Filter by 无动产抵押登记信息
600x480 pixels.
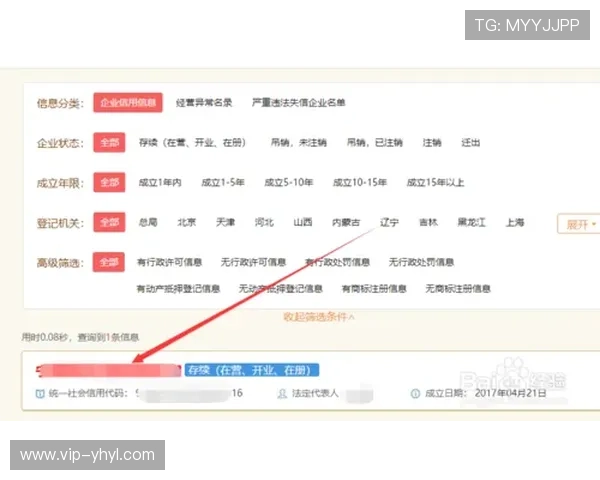click(281, 289)
